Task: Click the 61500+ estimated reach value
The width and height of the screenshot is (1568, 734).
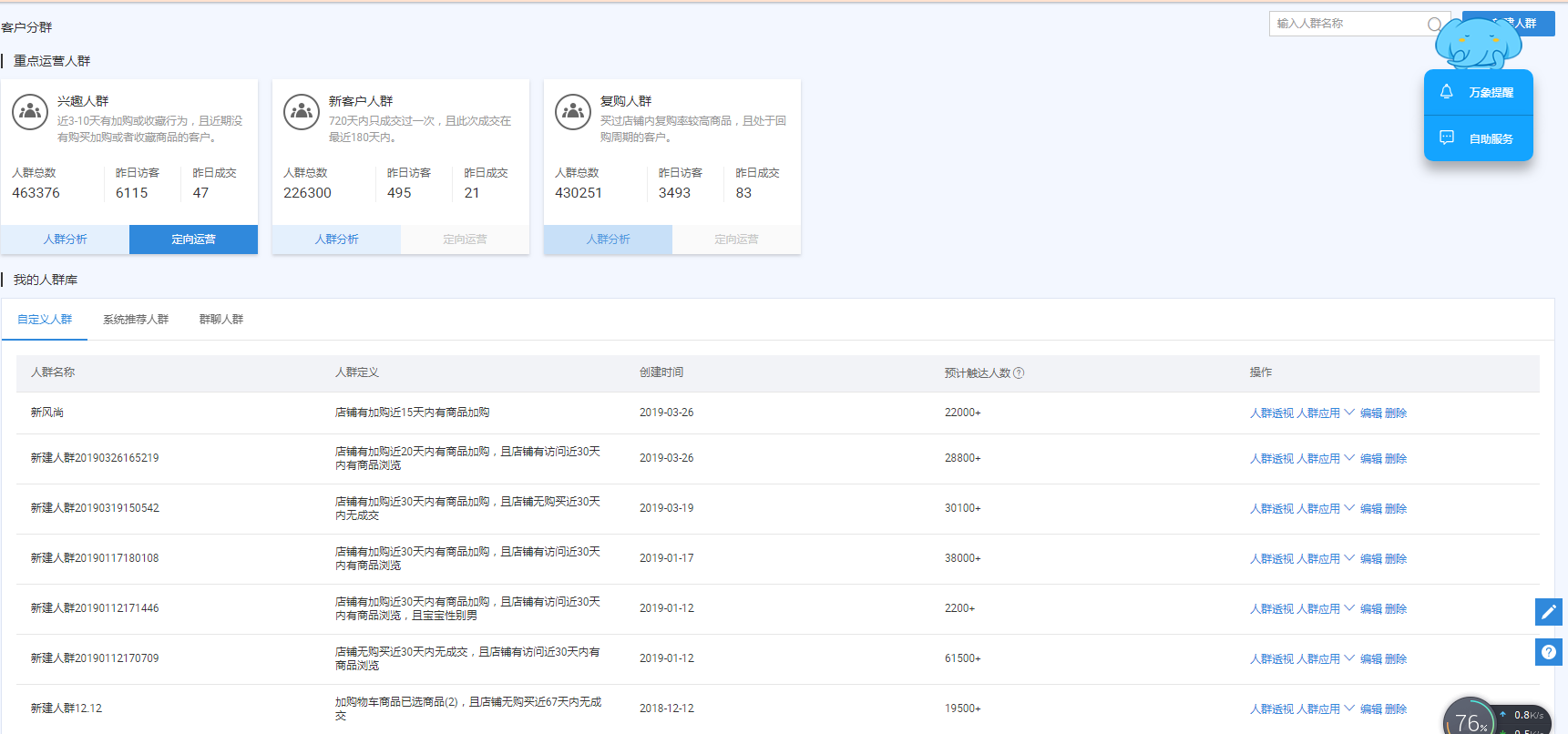Action: point(963,658)
